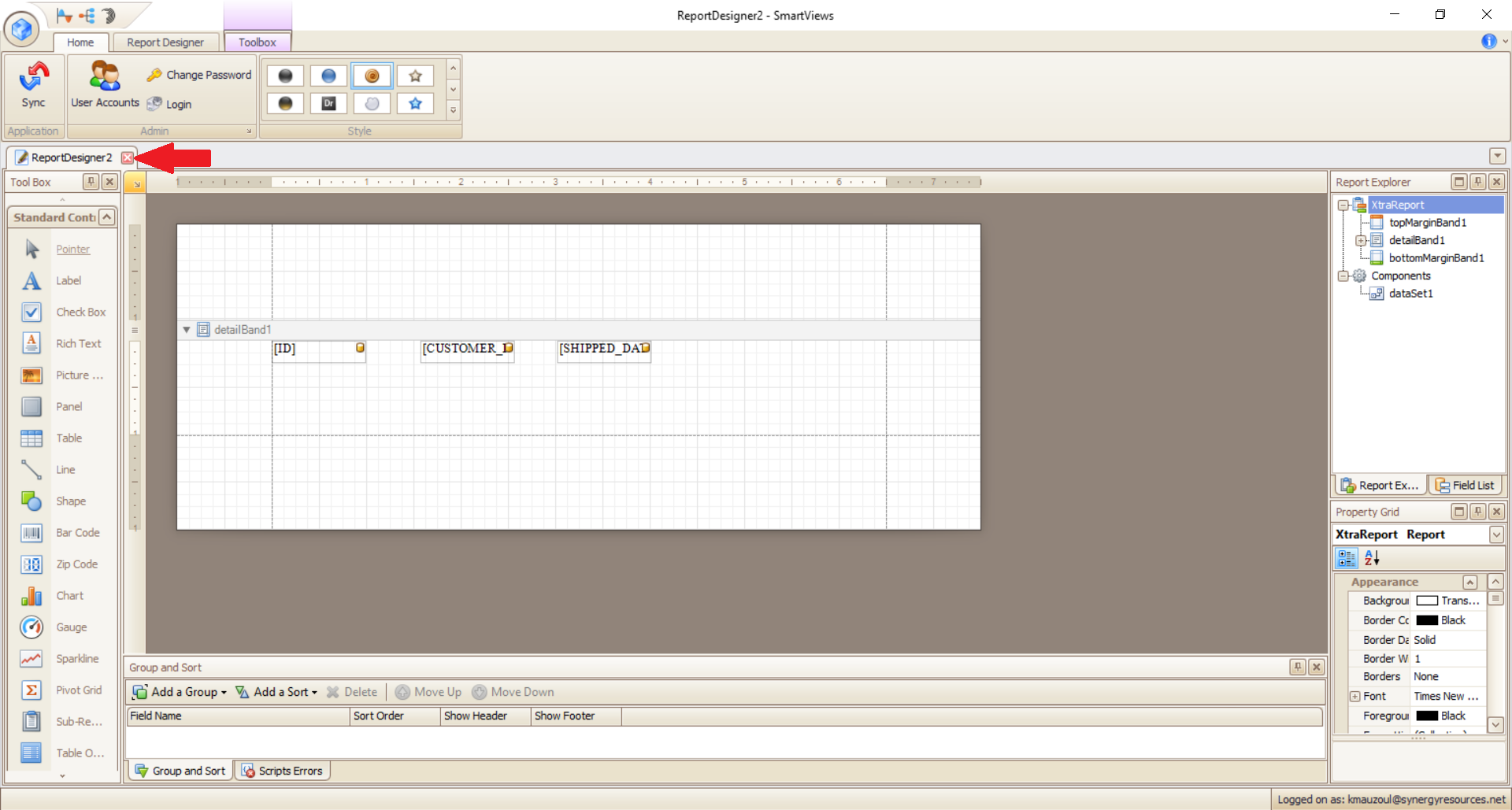Image resolution: width=1512 pixels, height=810 pixels.
Task: Open the help info icon
Action: [1488, 41]
